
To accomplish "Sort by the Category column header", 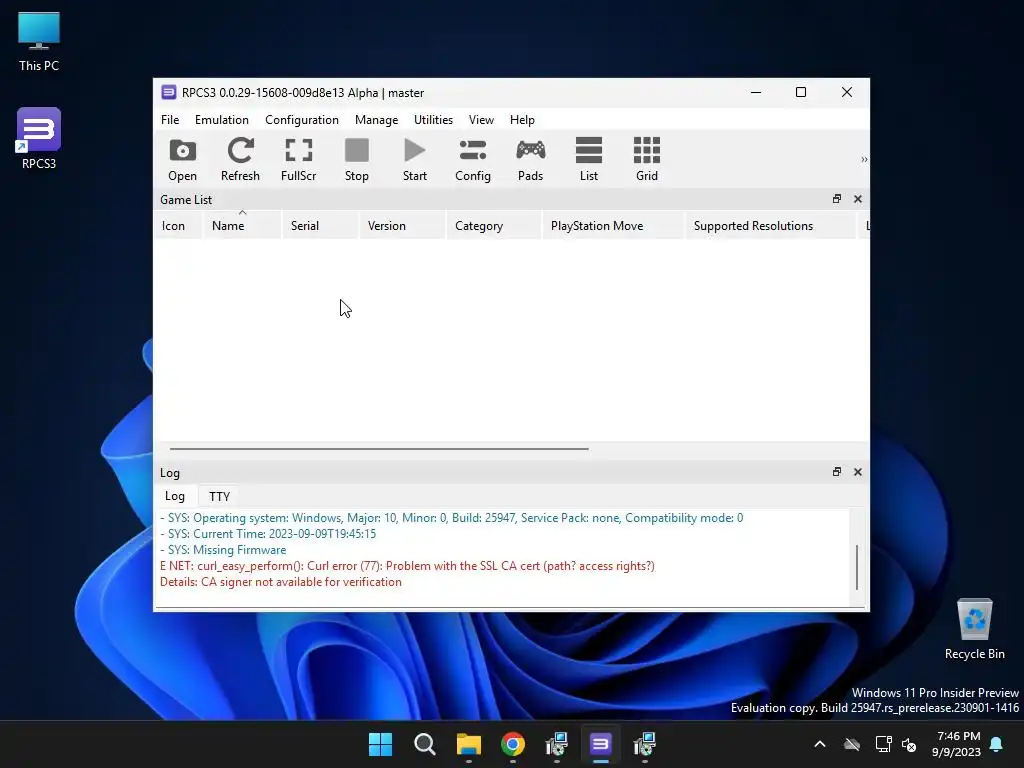I will pos(494,225).
